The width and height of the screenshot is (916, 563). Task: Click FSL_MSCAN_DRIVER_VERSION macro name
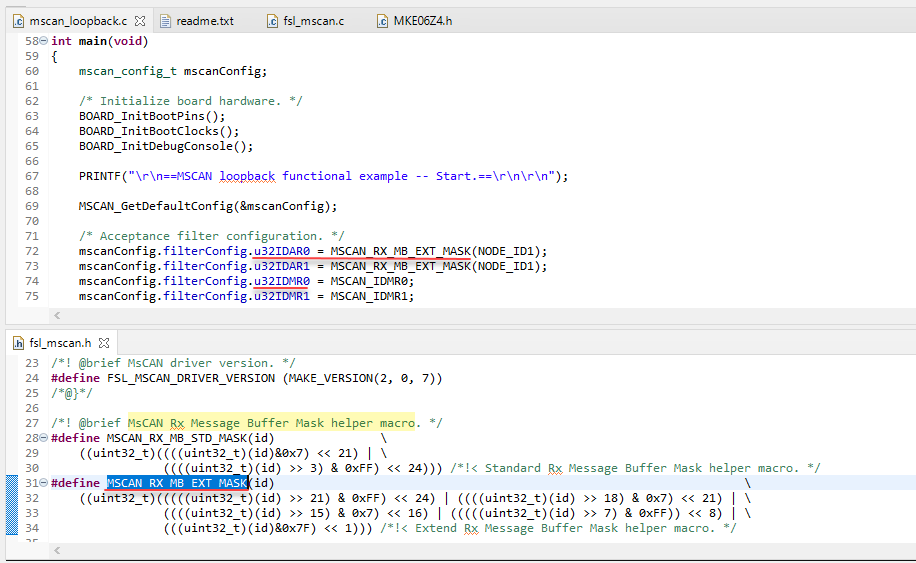[x=190, y=378]
